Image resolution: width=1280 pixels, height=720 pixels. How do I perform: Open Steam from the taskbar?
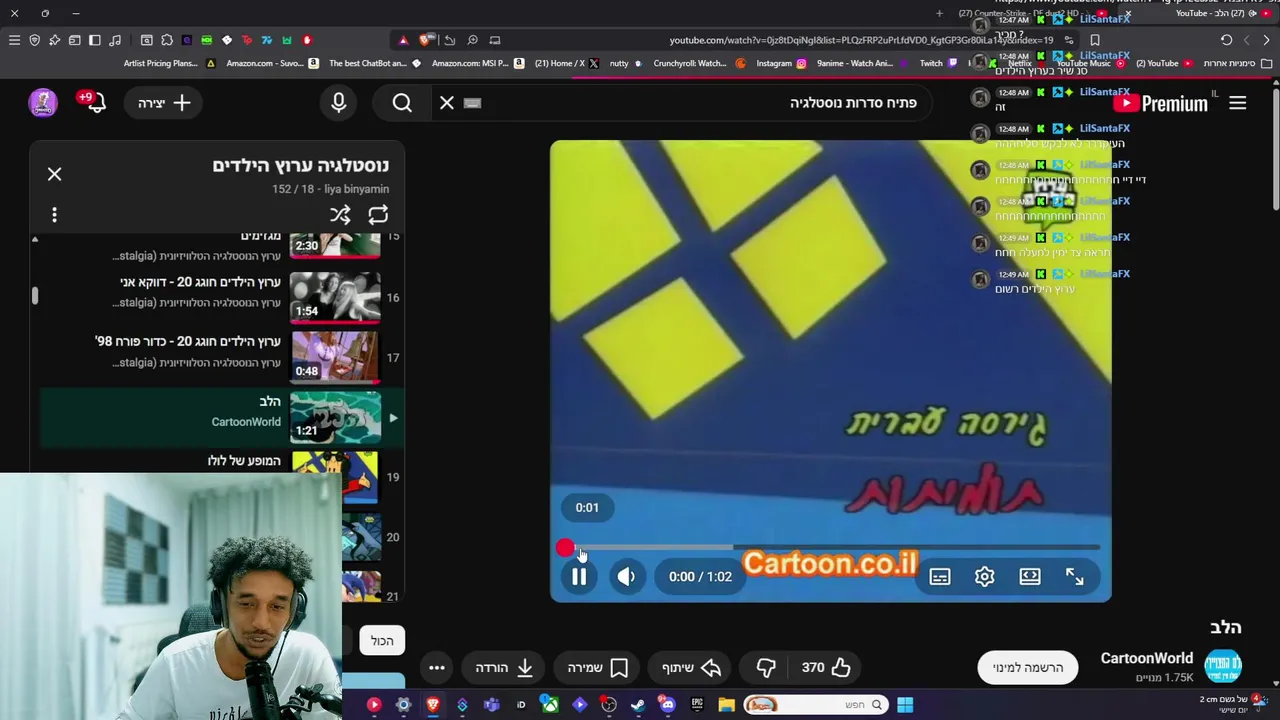tap(637, 705)
